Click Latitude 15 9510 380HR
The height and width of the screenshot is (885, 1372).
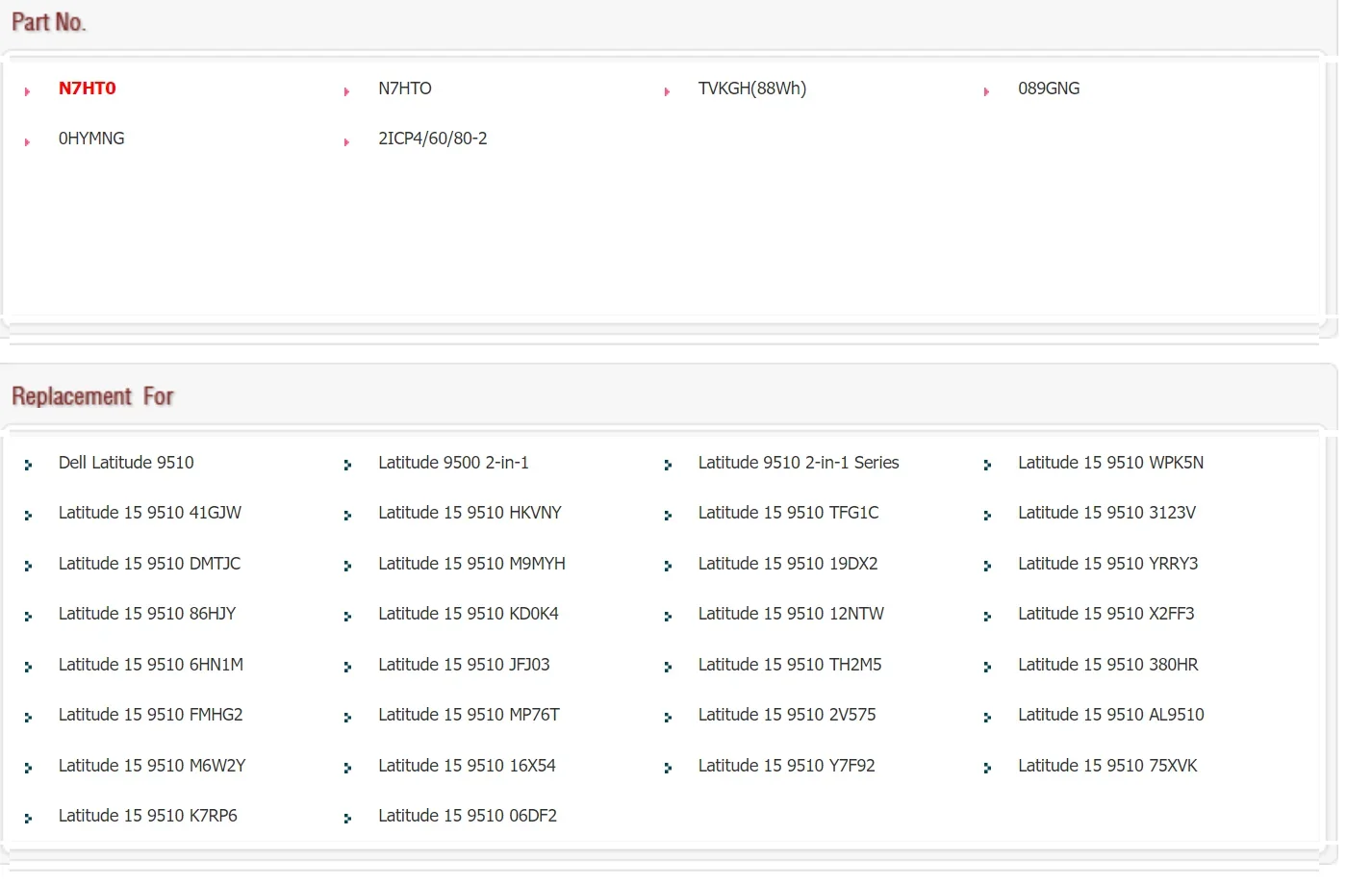[1108, 665]
